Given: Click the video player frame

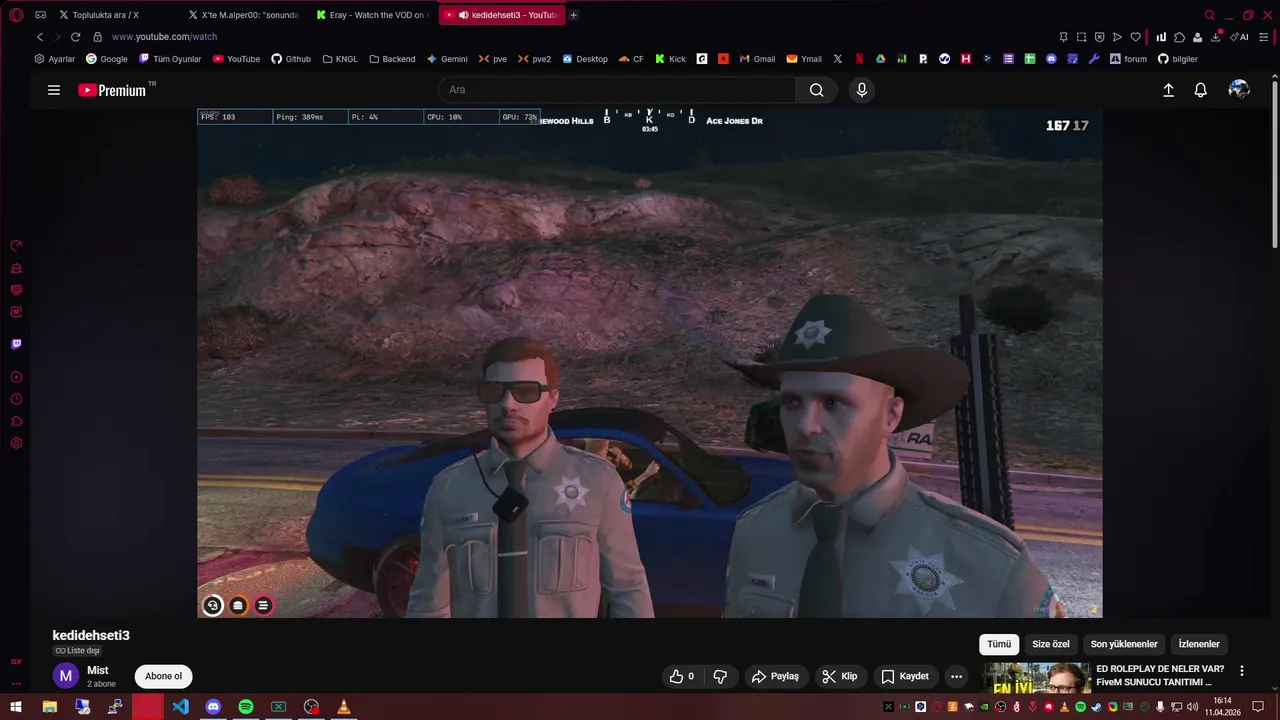Looking at the screenshot, I should tap(650, 363).
